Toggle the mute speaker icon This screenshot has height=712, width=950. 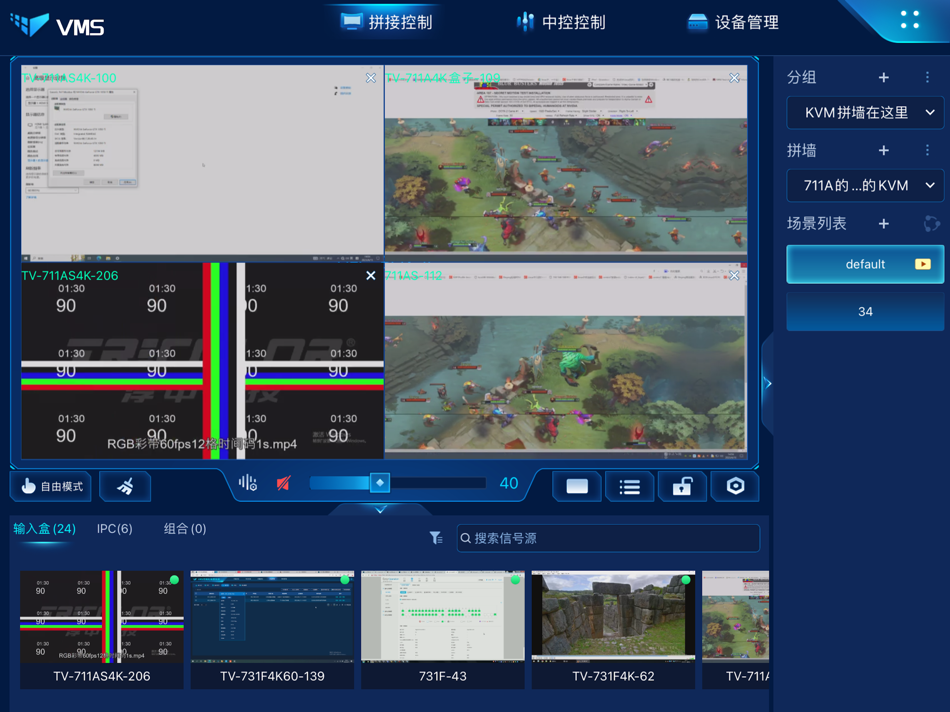tap(284, 483)
